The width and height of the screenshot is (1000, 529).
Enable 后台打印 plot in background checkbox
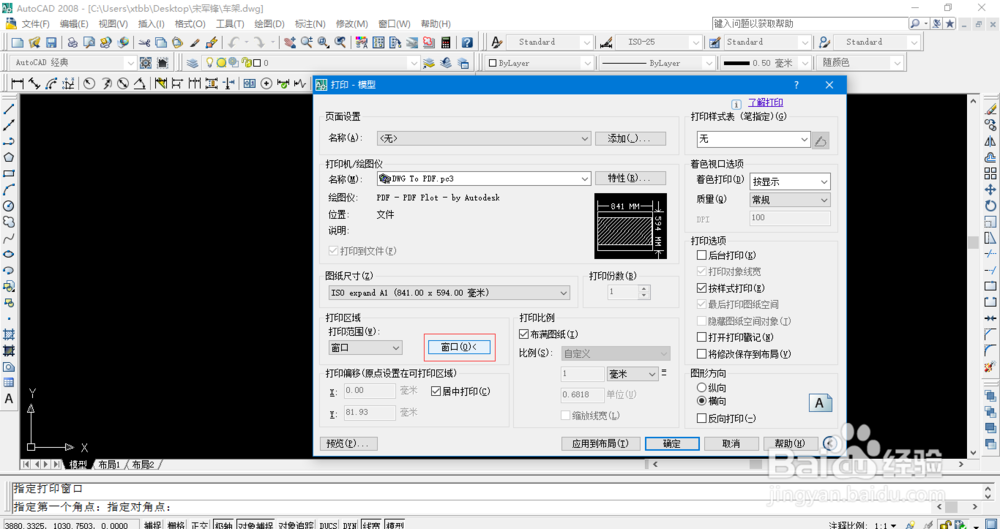click(702, 255)
